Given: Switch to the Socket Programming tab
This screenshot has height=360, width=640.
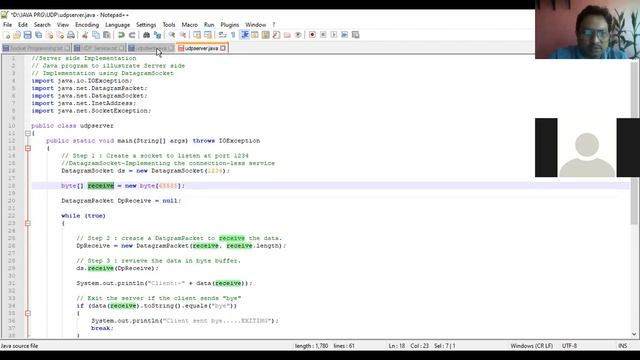Looking at the screenshot, I should point(36,48).
